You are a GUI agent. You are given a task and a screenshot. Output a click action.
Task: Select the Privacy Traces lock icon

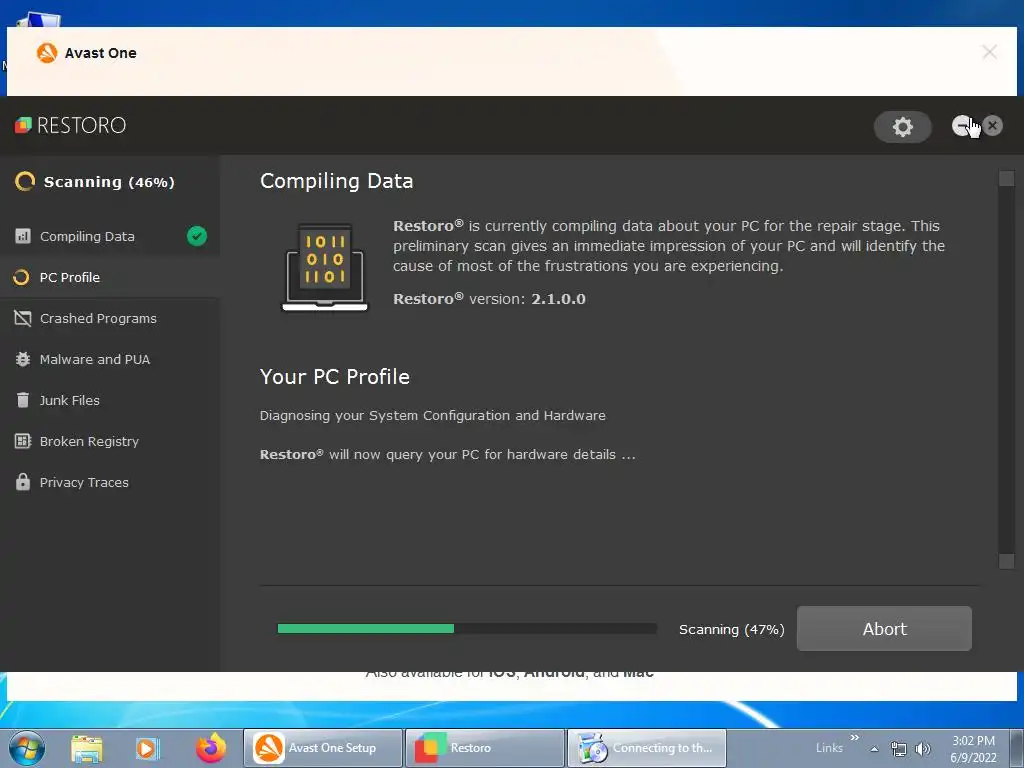pyautogui.click(x=23, y=482)
